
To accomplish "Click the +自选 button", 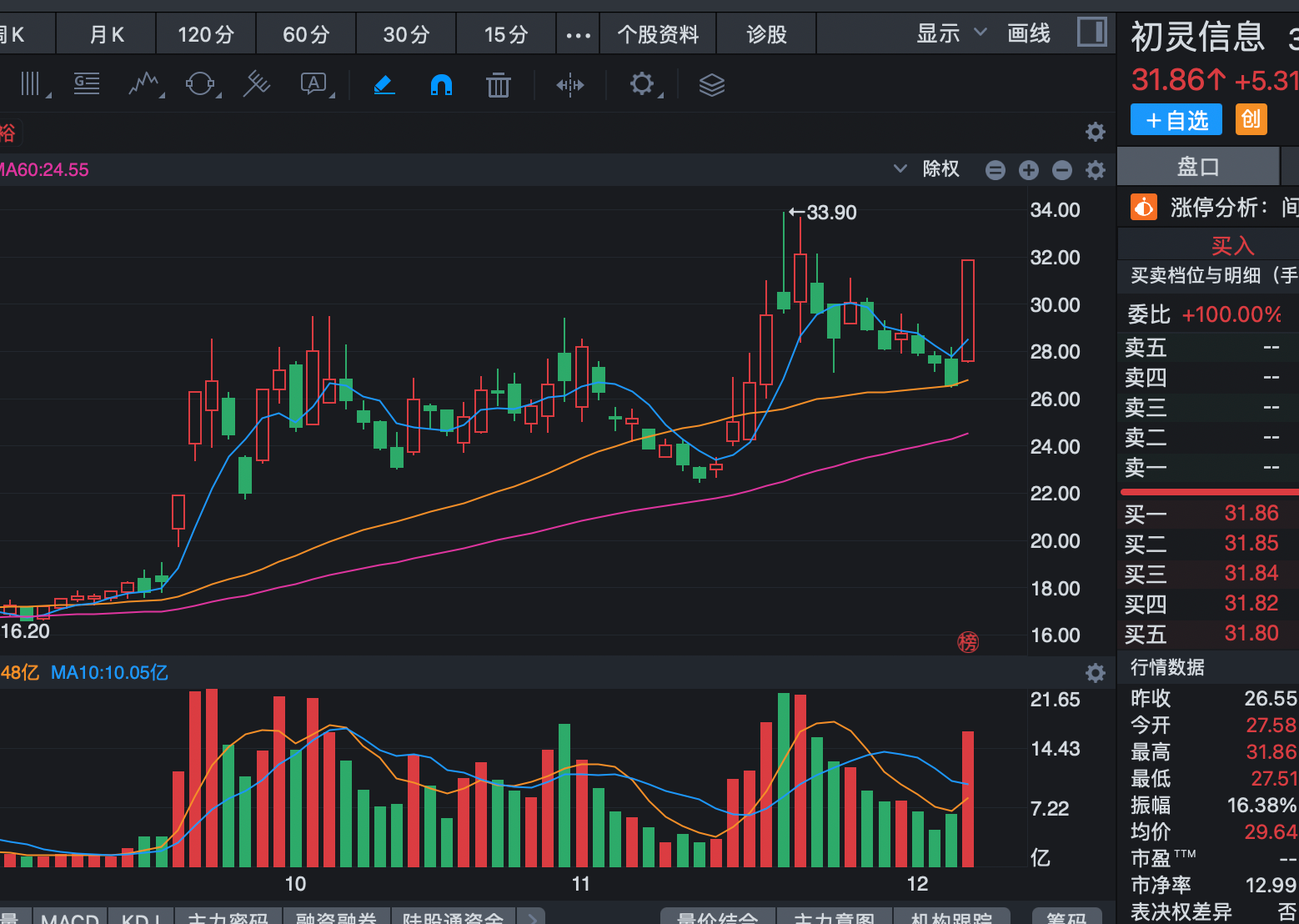I will coord(1176,120).
